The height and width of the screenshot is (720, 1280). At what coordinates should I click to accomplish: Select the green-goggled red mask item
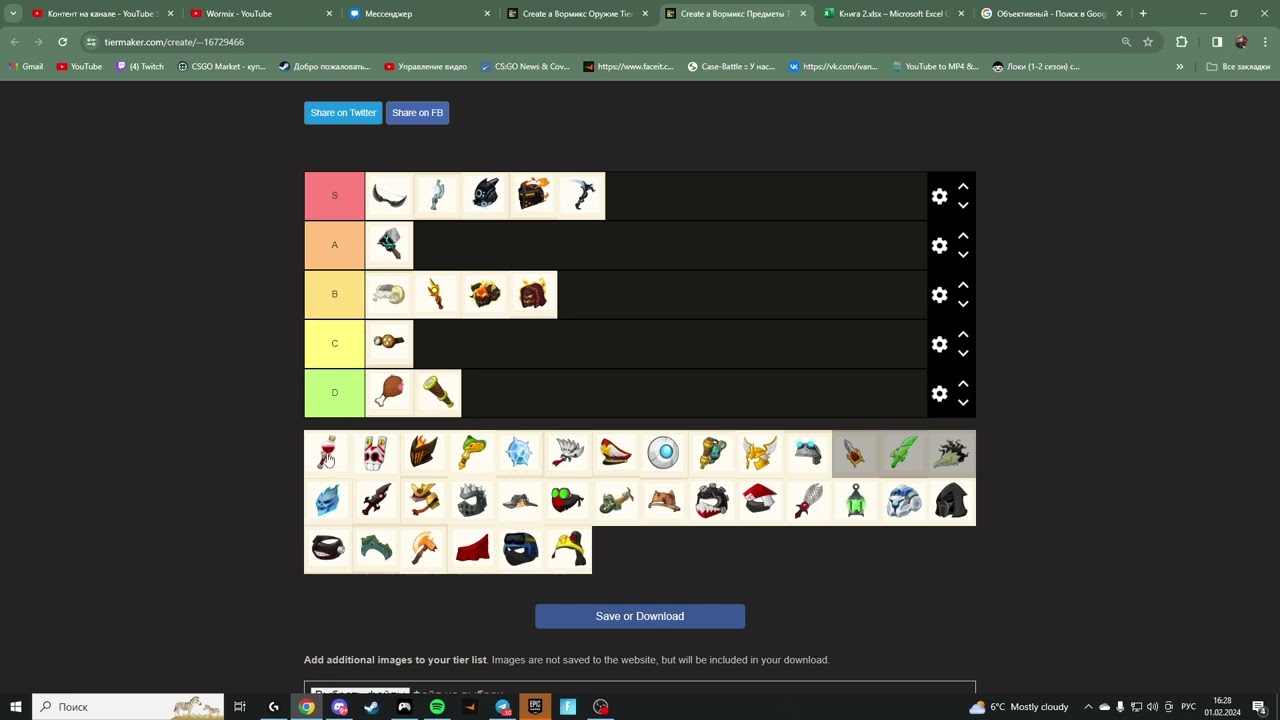tap(568, 502)
